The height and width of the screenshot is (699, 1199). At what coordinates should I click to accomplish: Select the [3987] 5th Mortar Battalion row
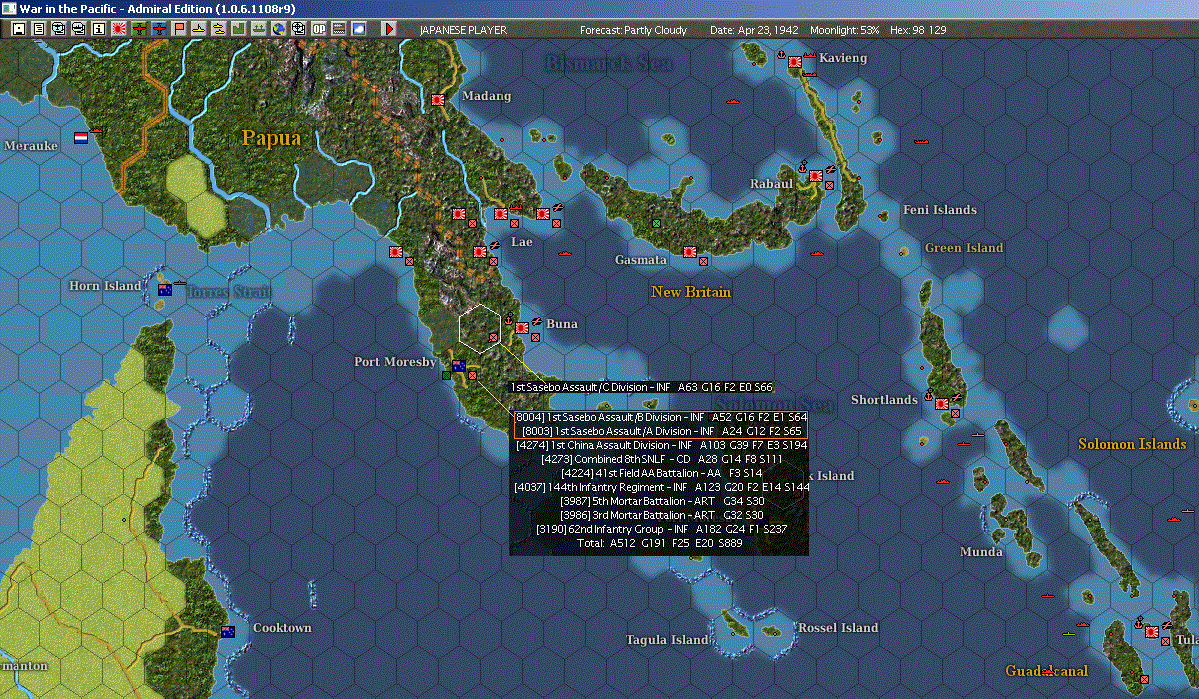pos(661,501)
